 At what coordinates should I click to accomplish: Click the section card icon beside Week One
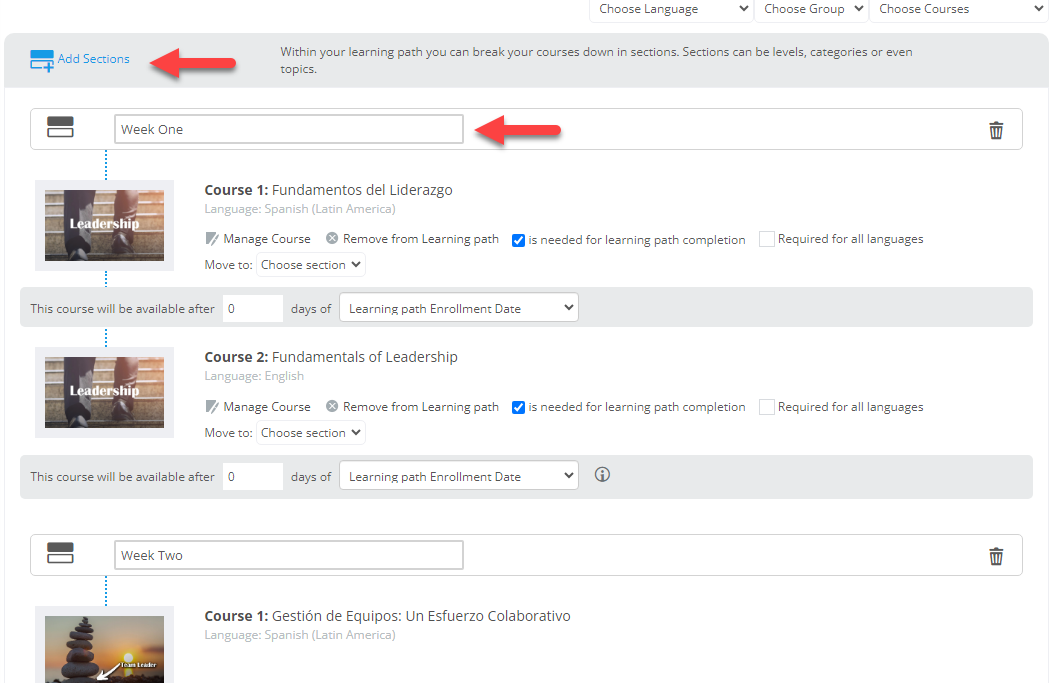60,127
